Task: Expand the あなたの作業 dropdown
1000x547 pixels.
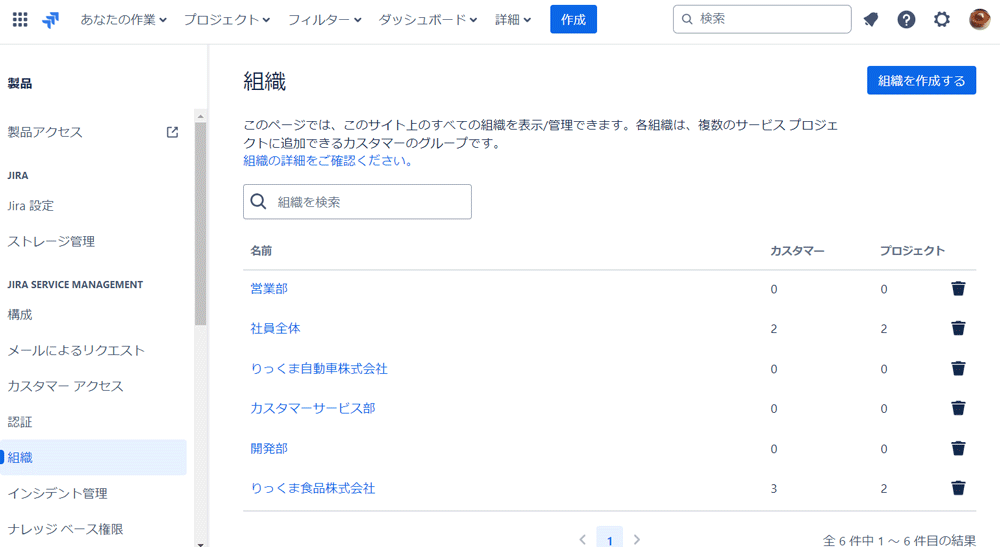Action: pyautogui.click(x=123, y=20)
